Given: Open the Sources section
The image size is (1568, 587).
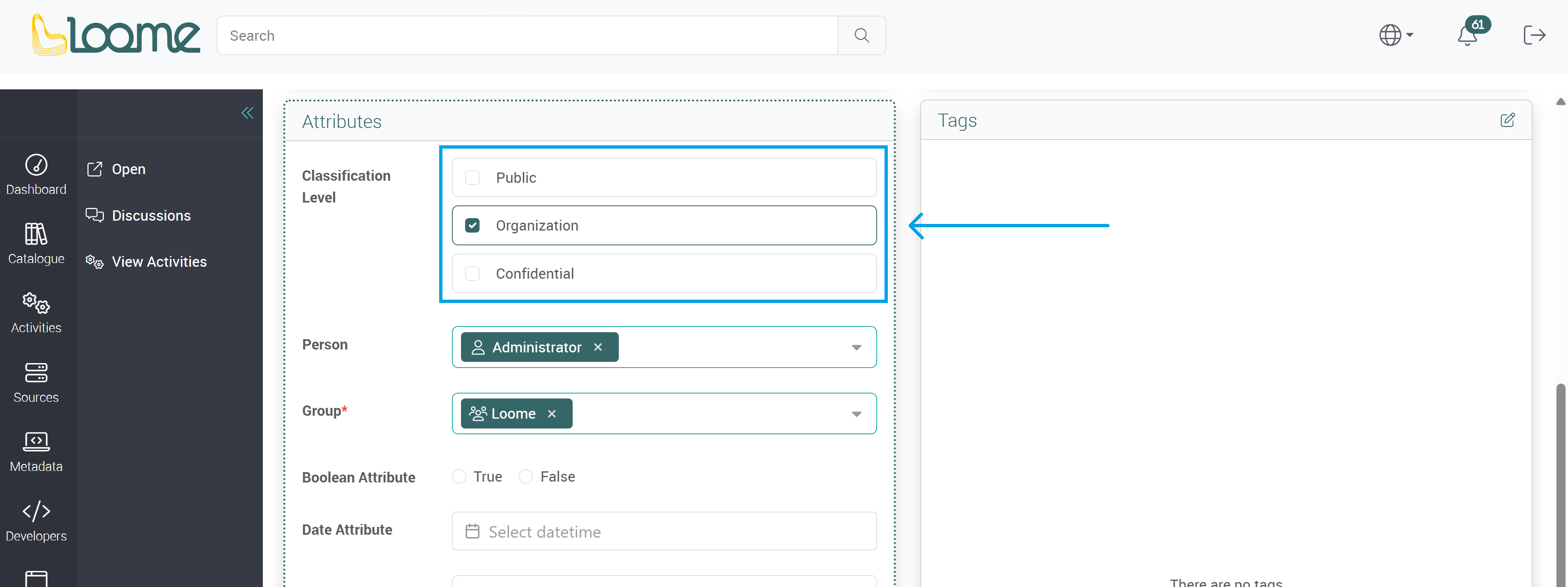Looking at the screenshot, I should tap(36, 382).
